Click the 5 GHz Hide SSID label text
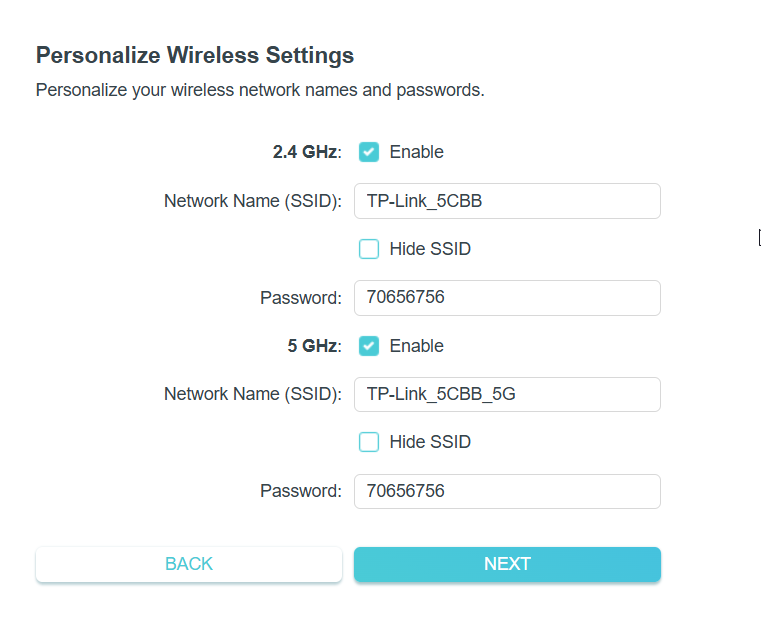 [430, 442]
